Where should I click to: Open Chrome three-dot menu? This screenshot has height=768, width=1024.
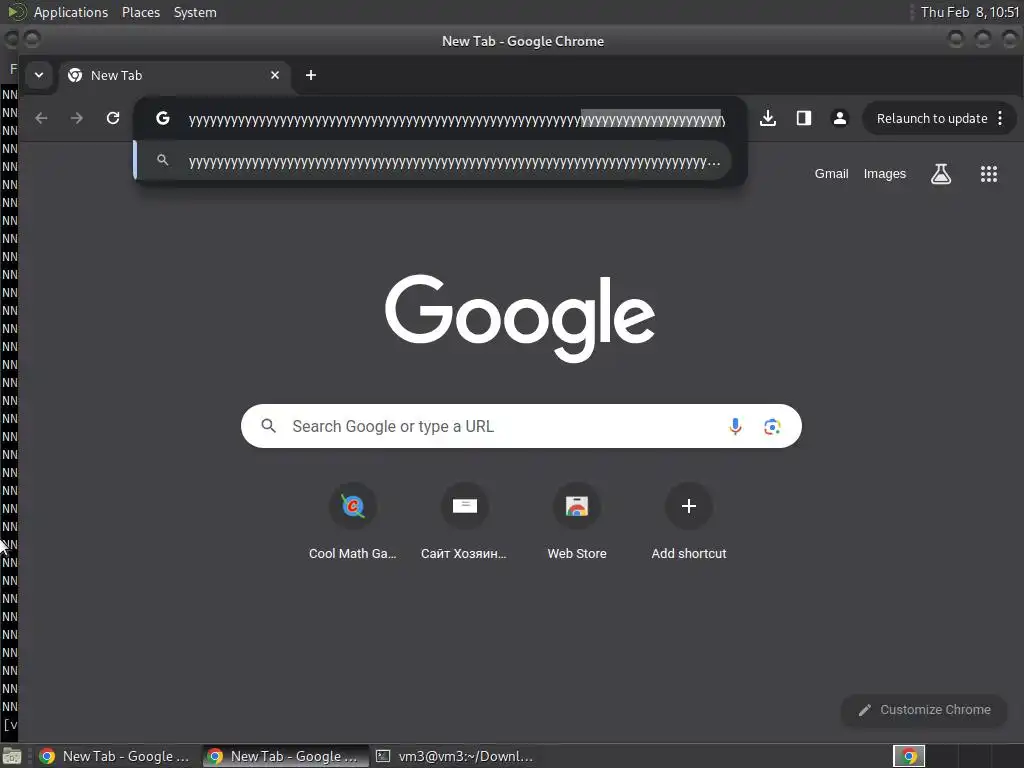pos(1000,118)
